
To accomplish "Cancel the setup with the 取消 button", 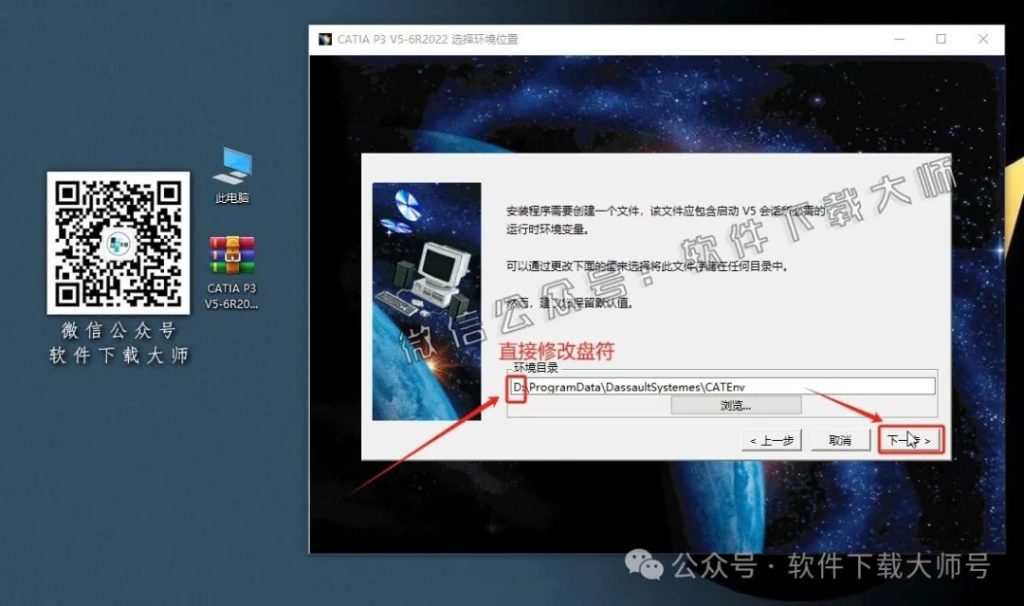I will coord(840,439).
